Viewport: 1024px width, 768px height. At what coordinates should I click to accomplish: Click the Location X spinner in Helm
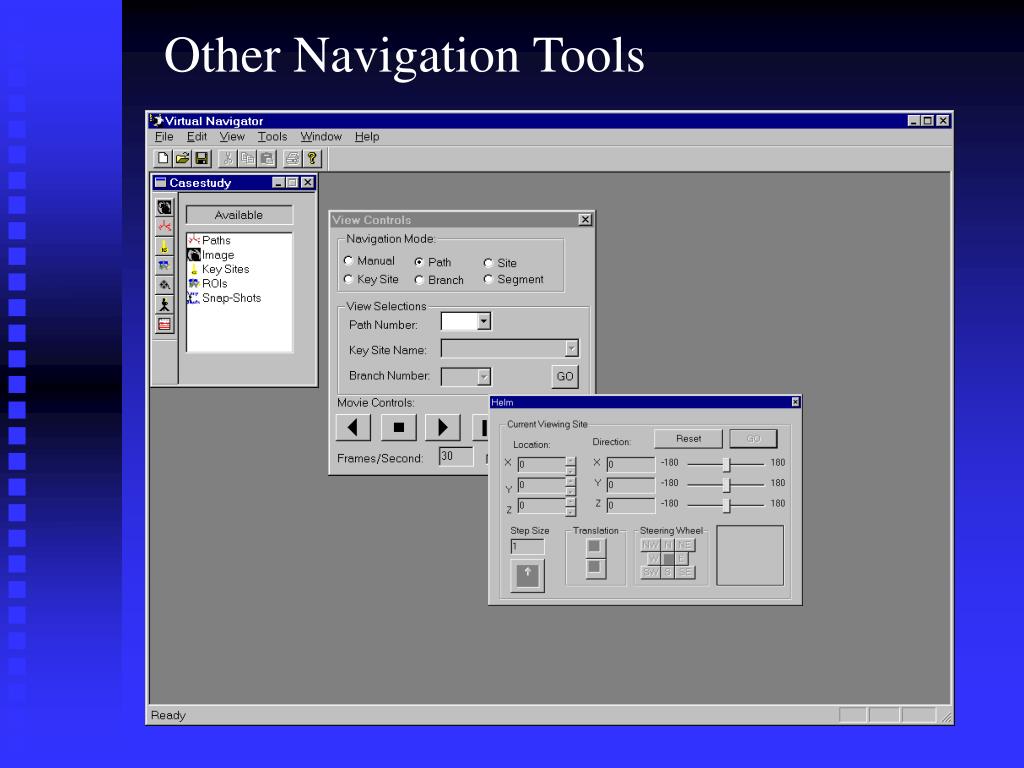[570, 465]
